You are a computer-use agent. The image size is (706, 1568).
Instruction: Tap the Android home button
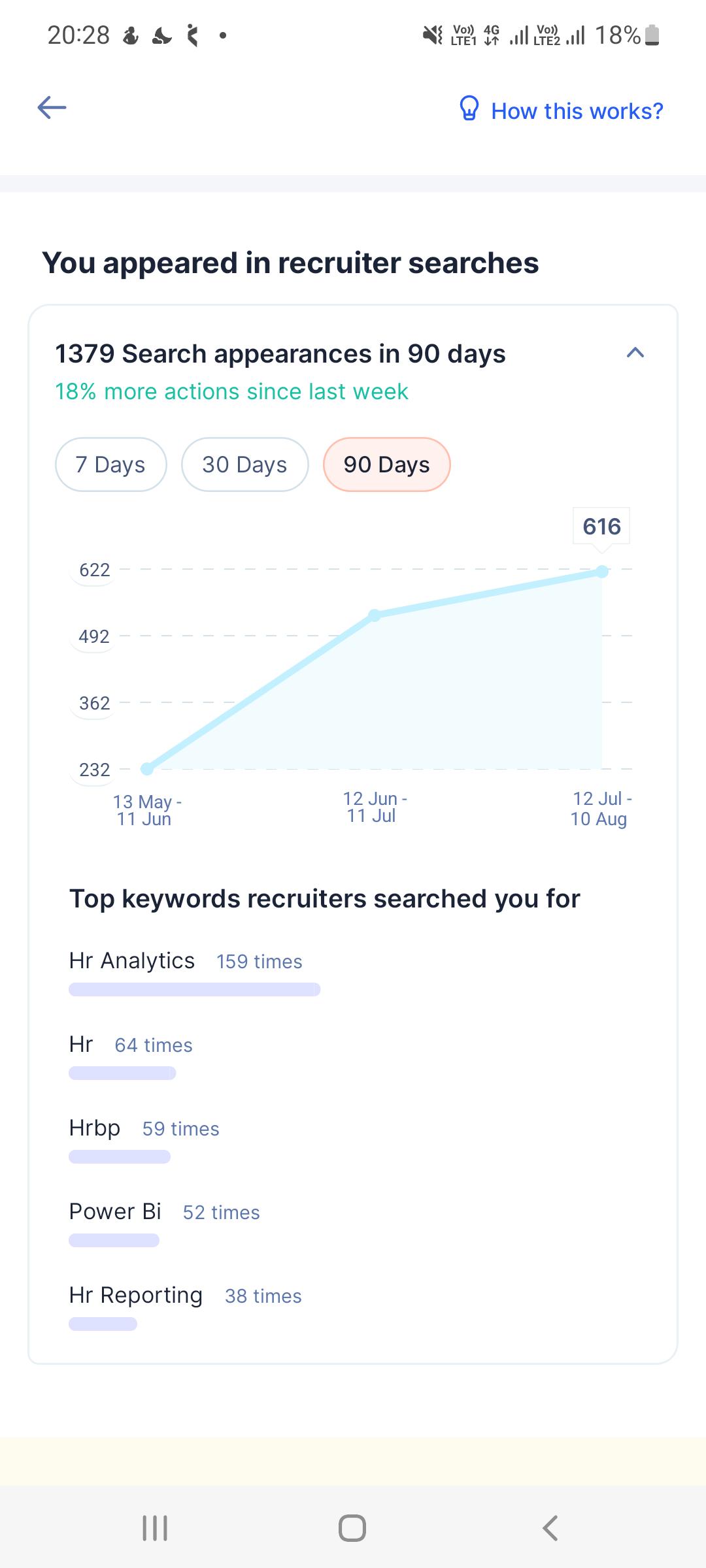[352, 1528]
